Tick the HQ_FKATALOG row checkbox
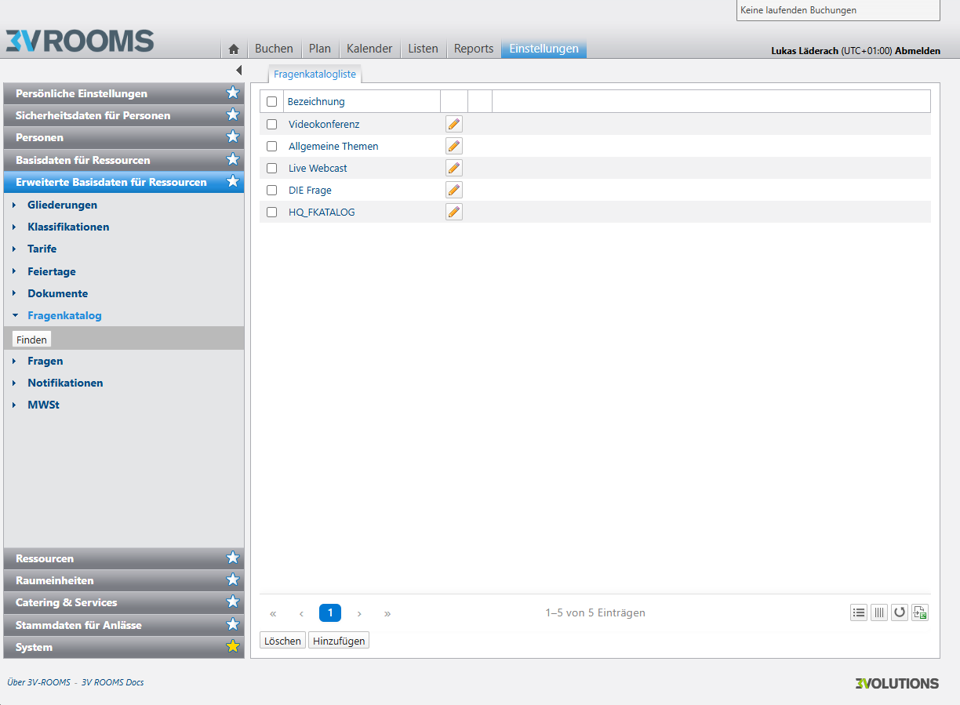Image resolution: width=960 pixels, height=705 pixels. pyautogui.click(x=272, y=212)
